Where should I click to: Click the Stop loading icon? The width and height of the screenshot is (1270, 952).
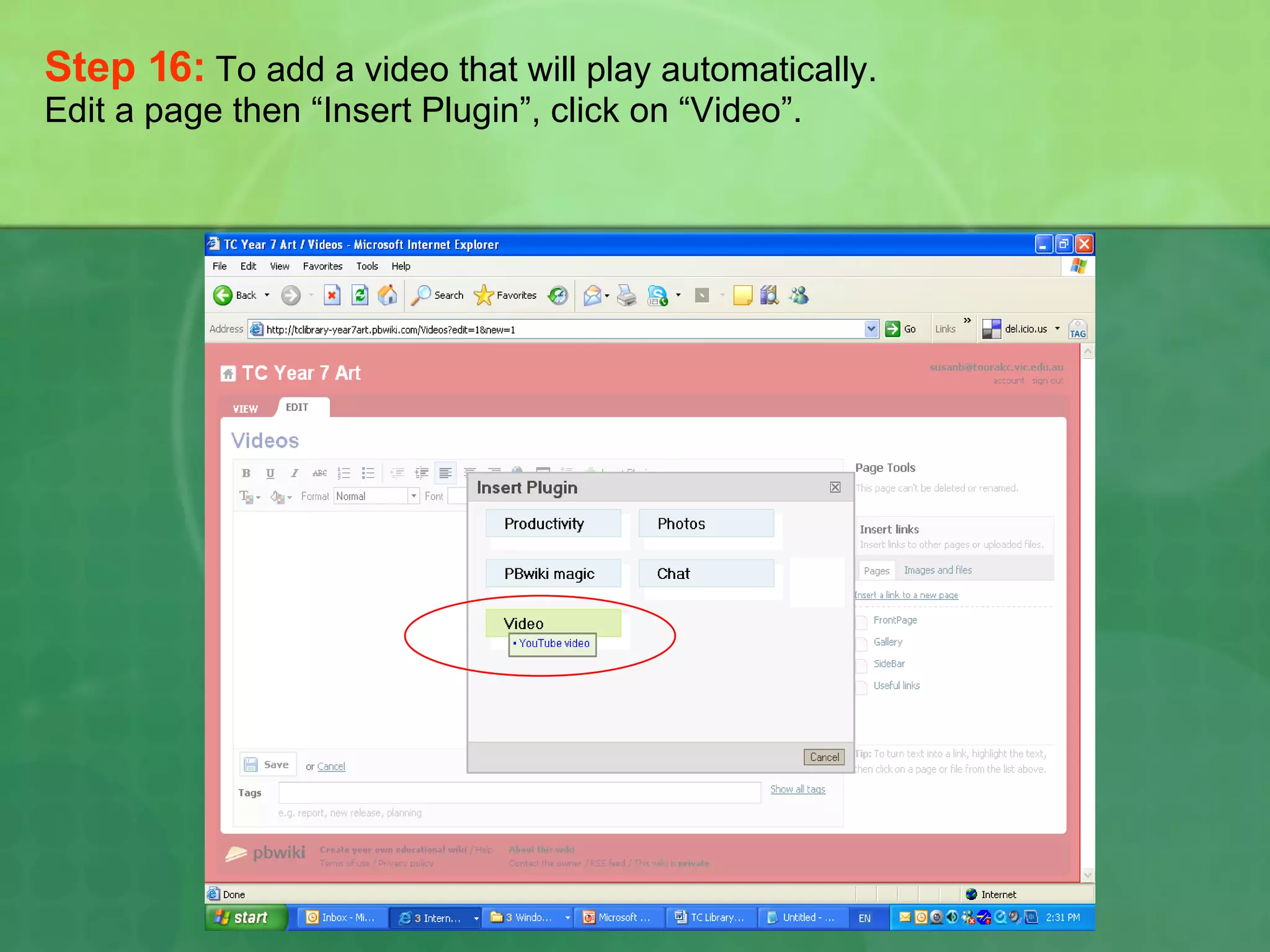(332, 296)
